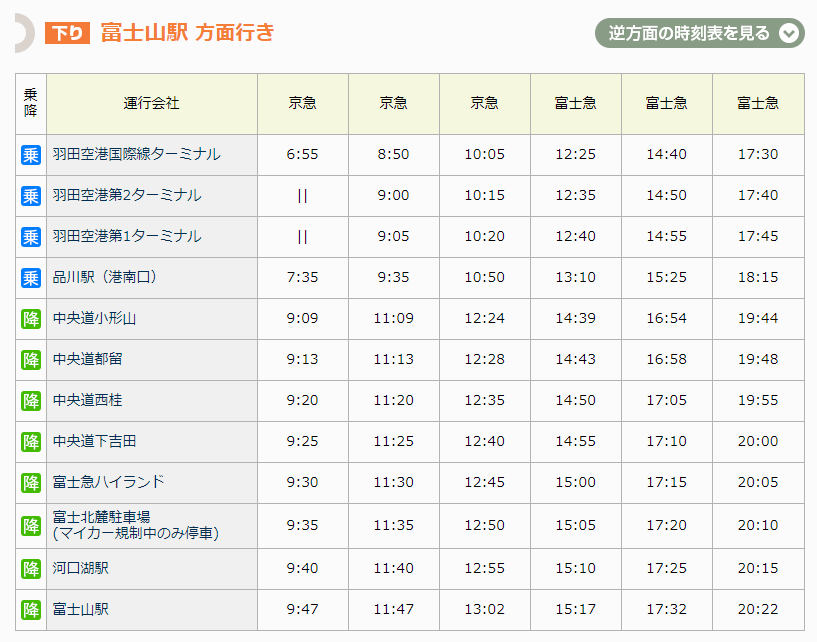The width and height of the screenshot is (817, 642).
Task: Click the 降 icon for 中央道都留
Action: pyautogui.click(x=31, y=360)
